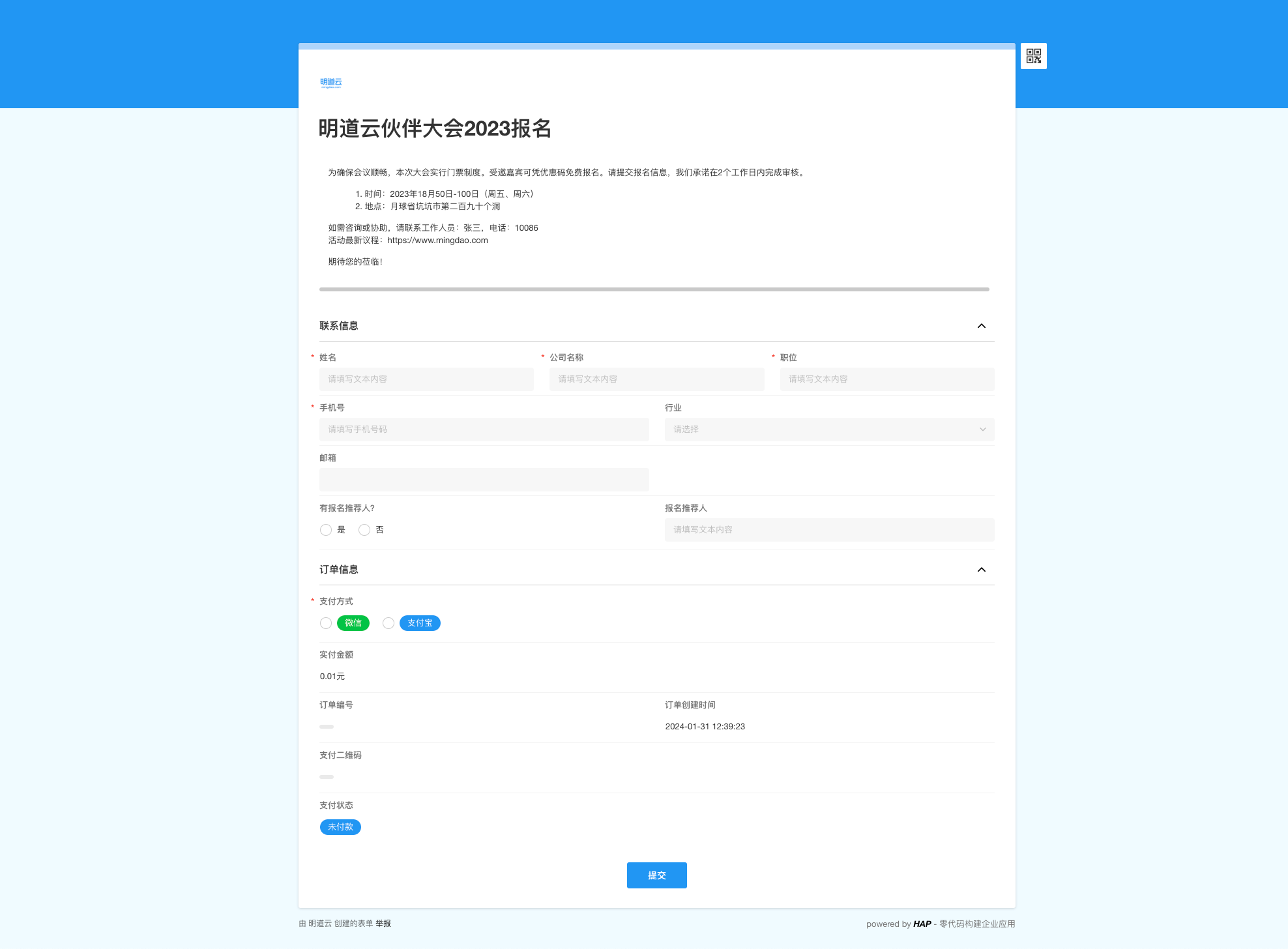This screenshot has width=1288, height=949.
Task: Click the 举报 link in footer
Action: pyautogui.click(x=383, y=924)
